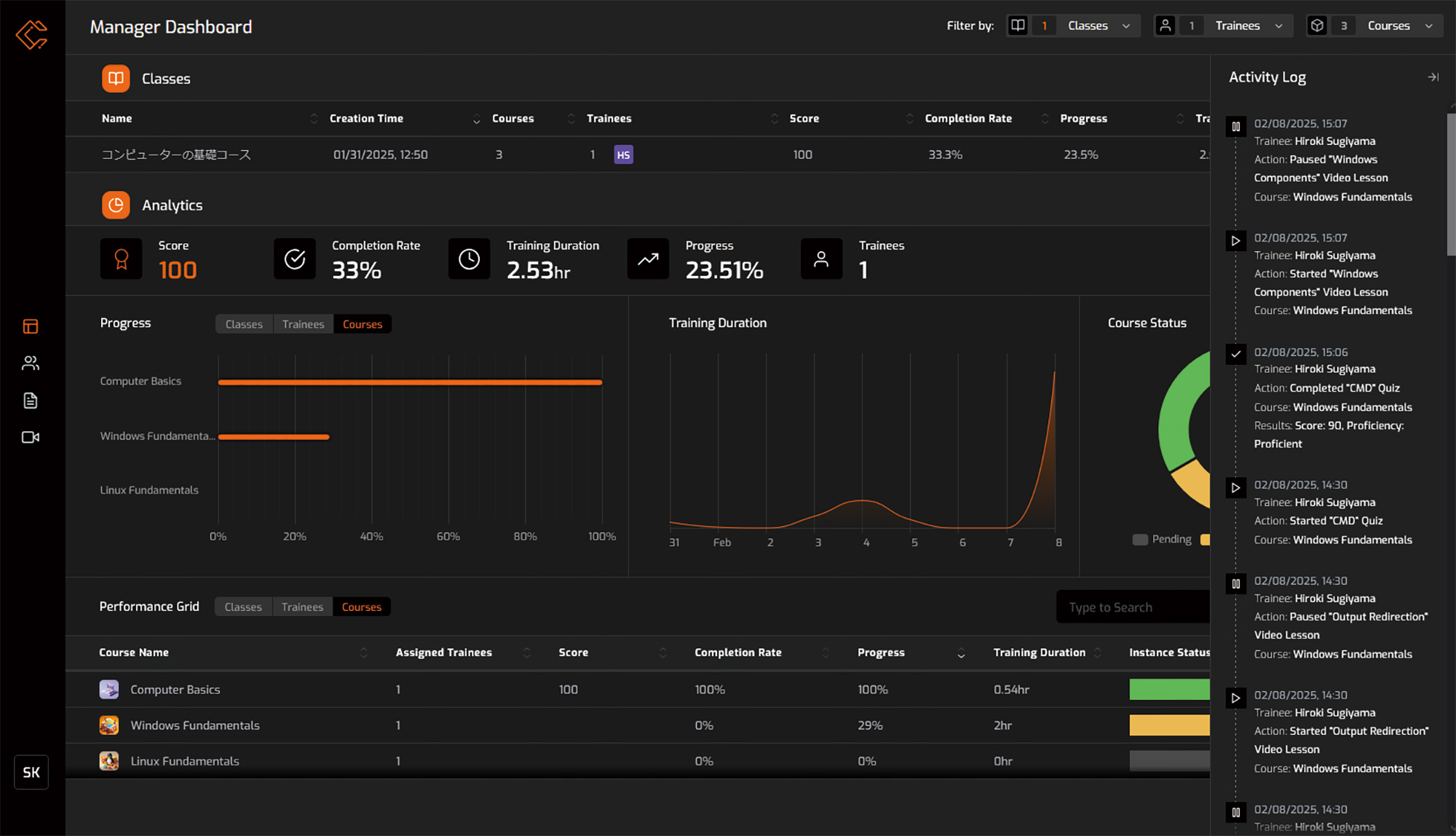The height and width of the screenshot is (836, 1456).
Task: Sort grid by Course Name column
Action: [x=134, y=652]
